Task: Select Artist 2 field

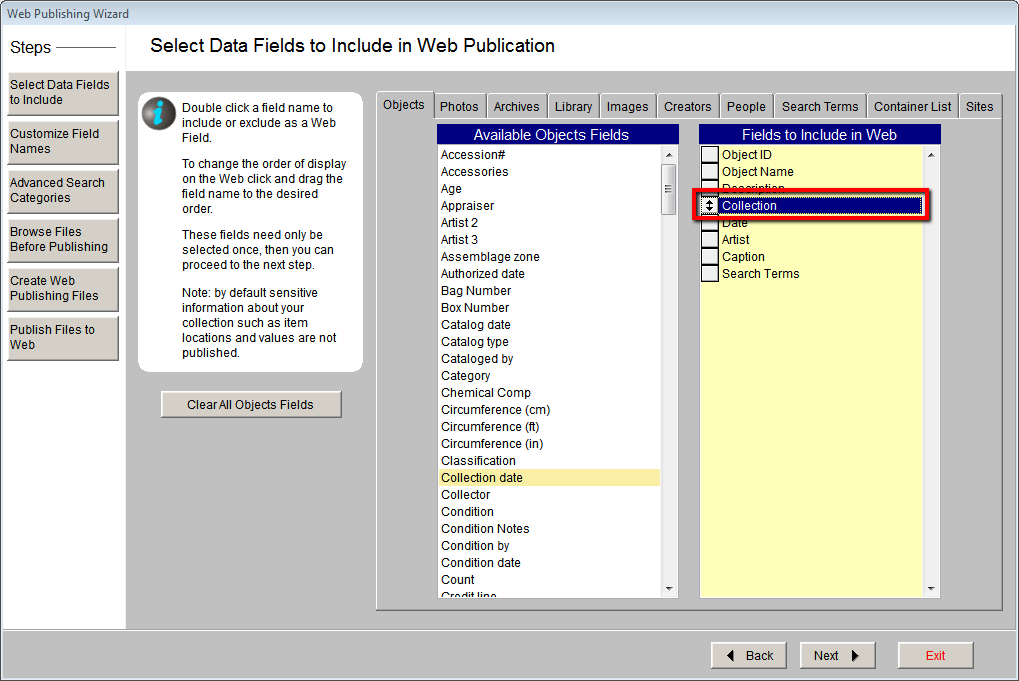Action: 550,223
